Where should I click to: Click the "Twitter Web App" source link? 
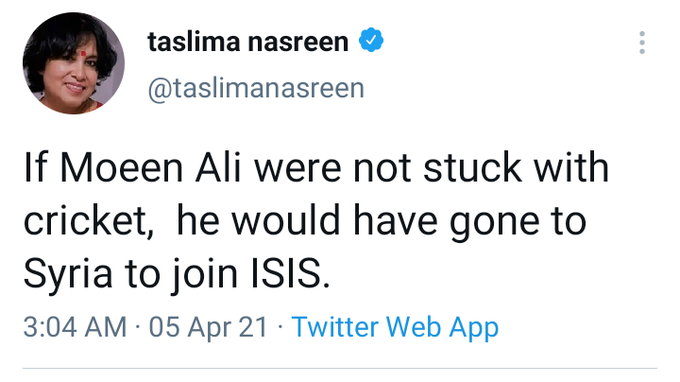[395, 327]
